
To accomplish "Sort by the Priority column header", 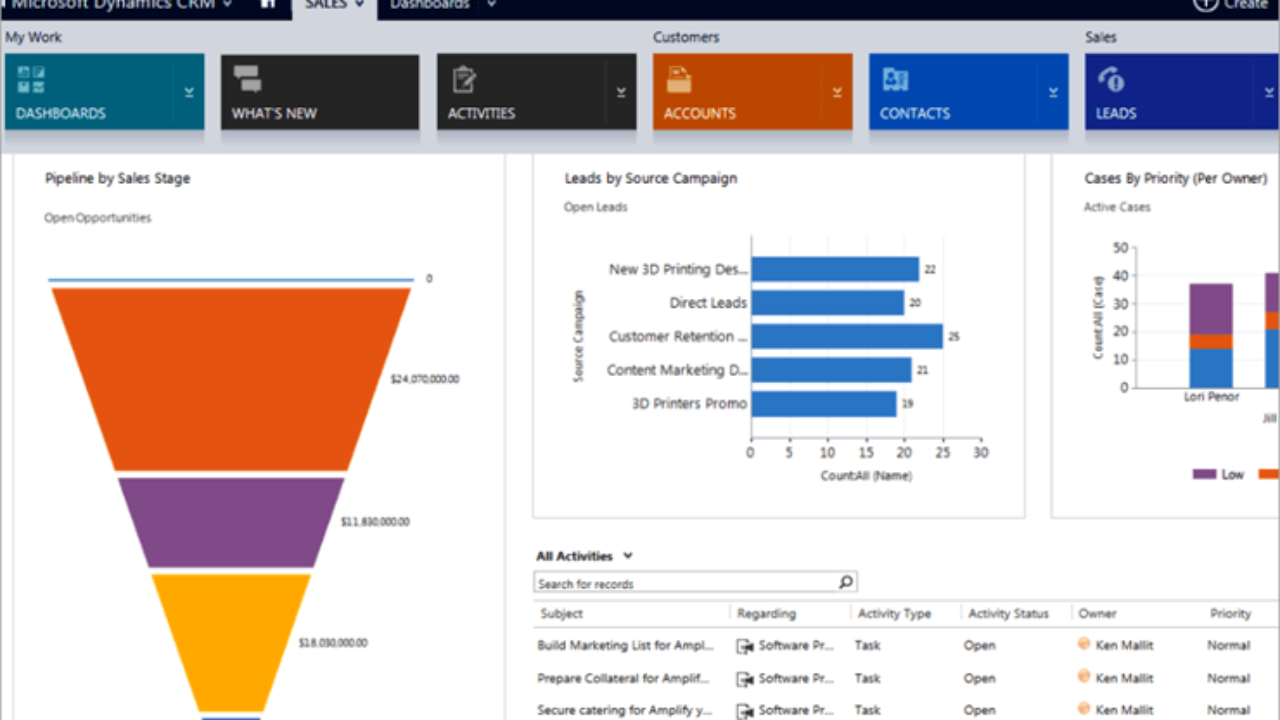I will [1230, 614].
